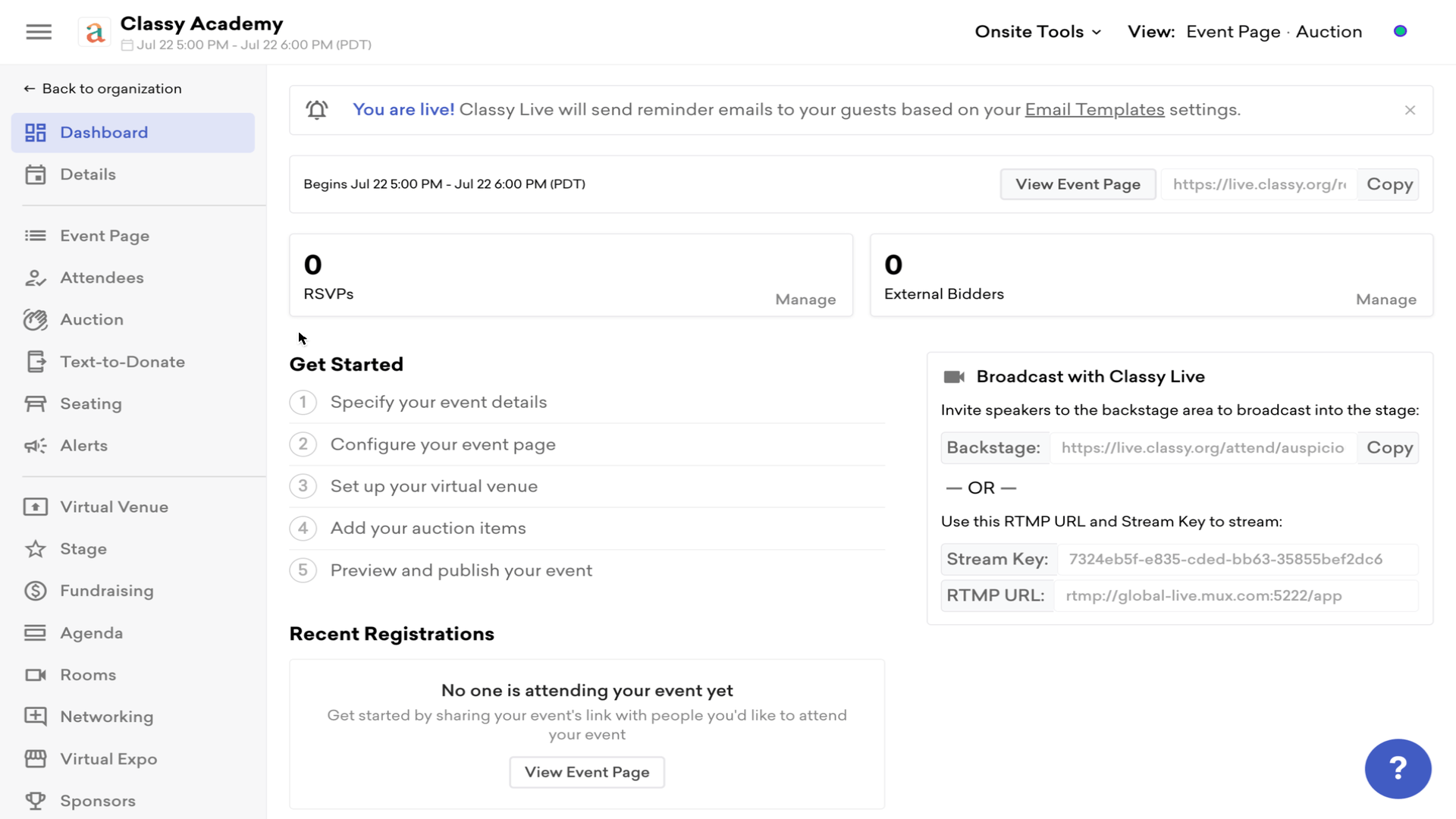Click the Details calendar icon
Screen dimensions: 1456x819
[36, 174]
